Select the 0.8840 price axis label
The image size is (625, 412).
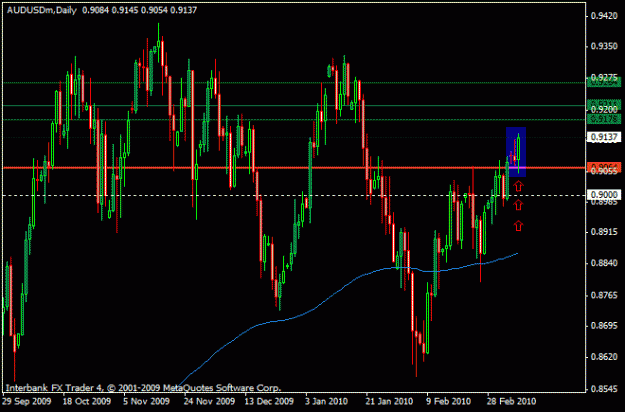(604, 263)
